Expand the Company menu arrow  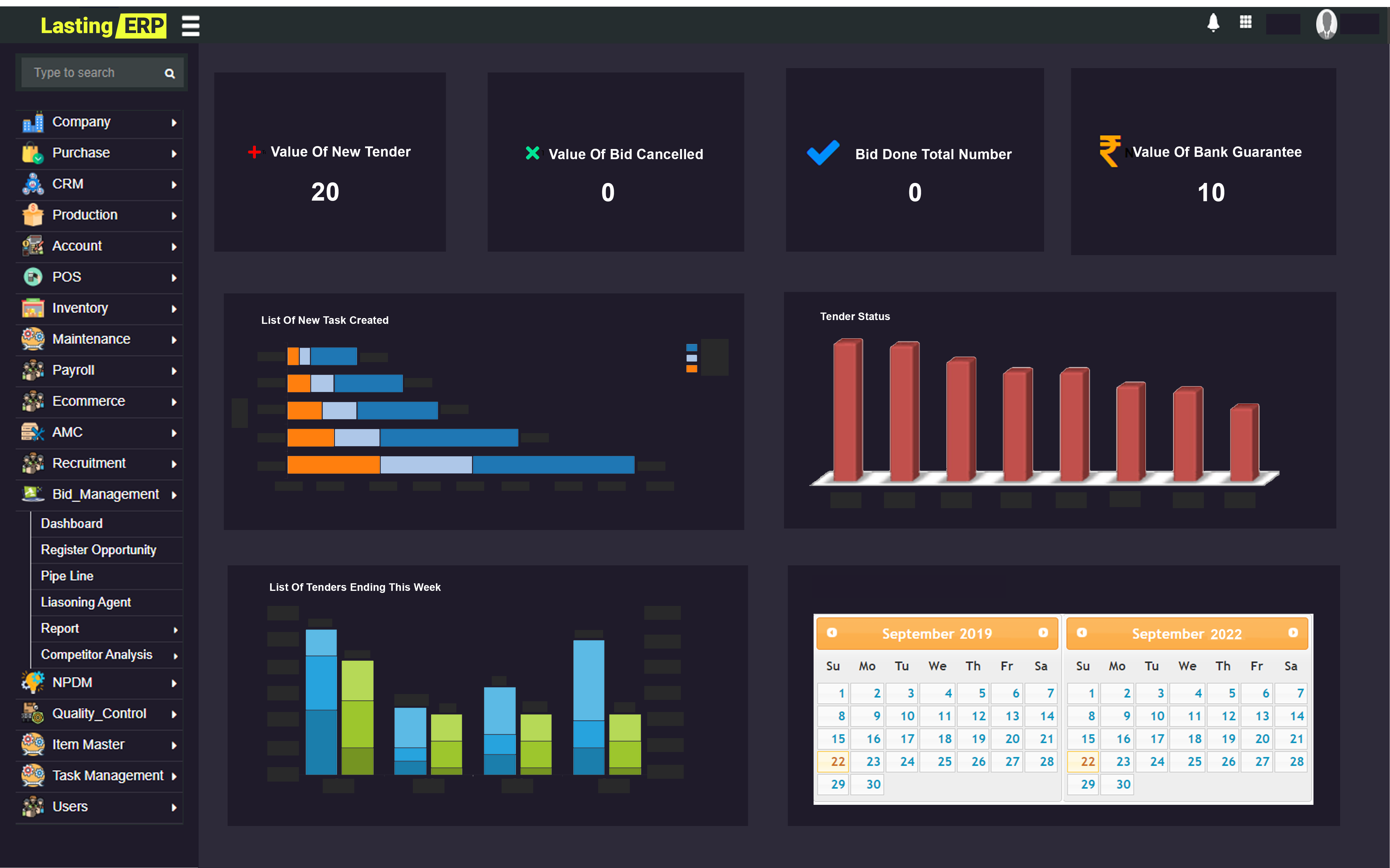click(x=174, y=123)
